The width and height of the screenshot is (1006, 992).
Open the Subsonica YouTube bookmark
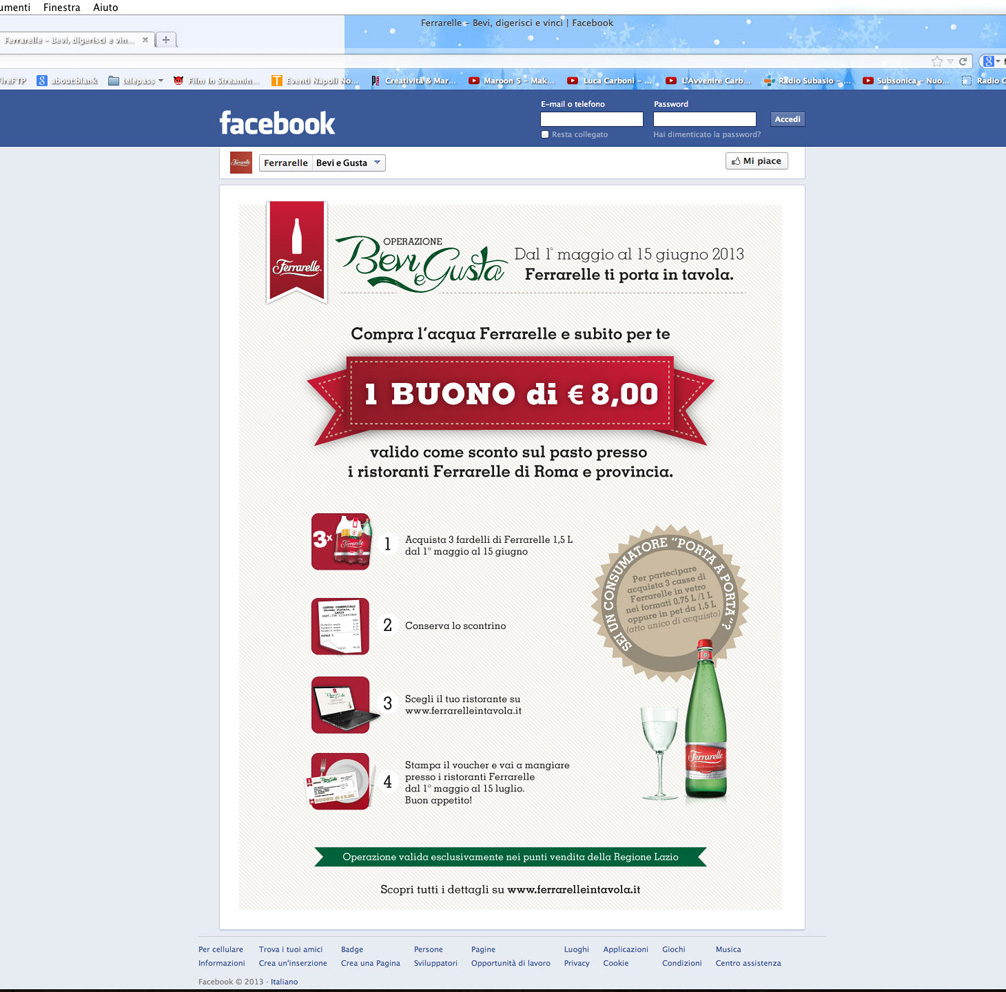pos(905,81)
